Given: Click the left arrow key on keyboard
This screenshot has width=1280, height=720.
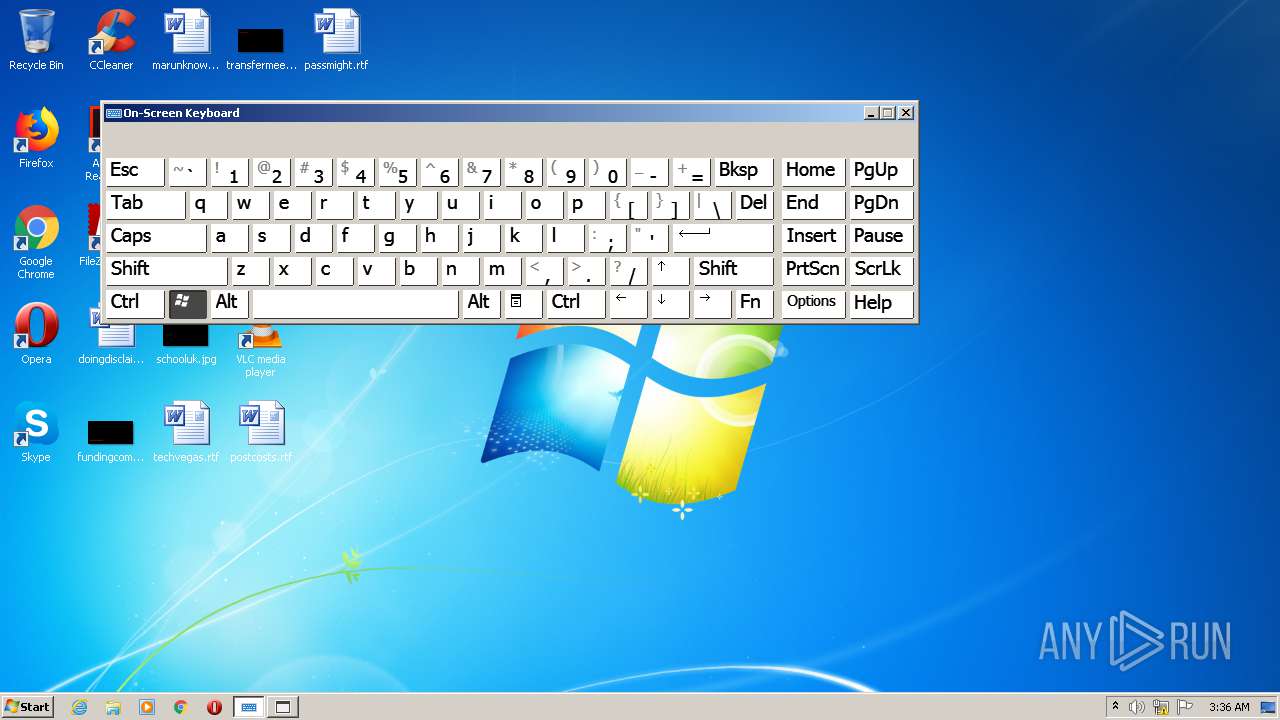Looking at the screenshot, I should point(628,303).
